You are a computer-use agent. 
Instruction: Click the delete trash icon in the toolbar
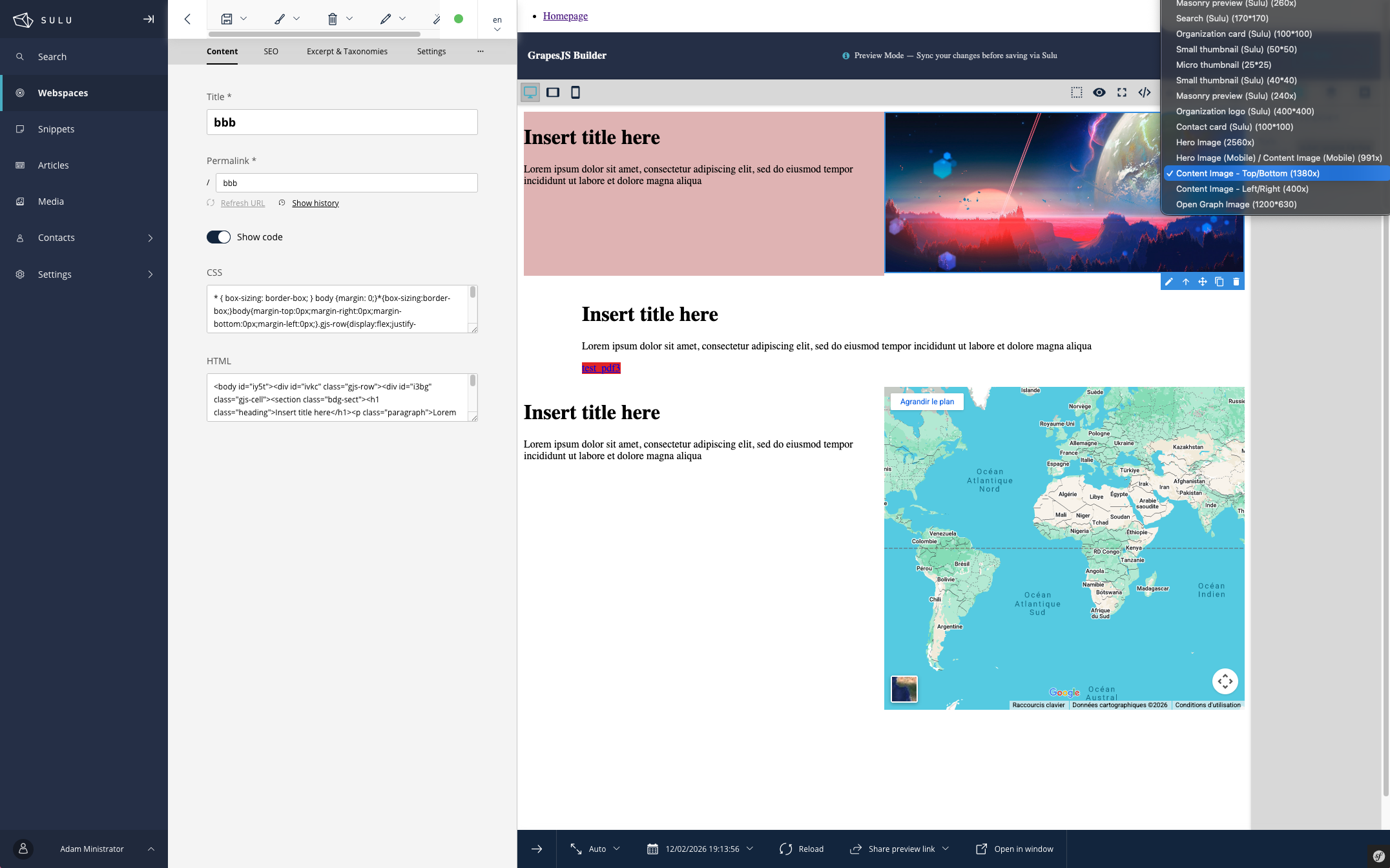coord(333,19)
